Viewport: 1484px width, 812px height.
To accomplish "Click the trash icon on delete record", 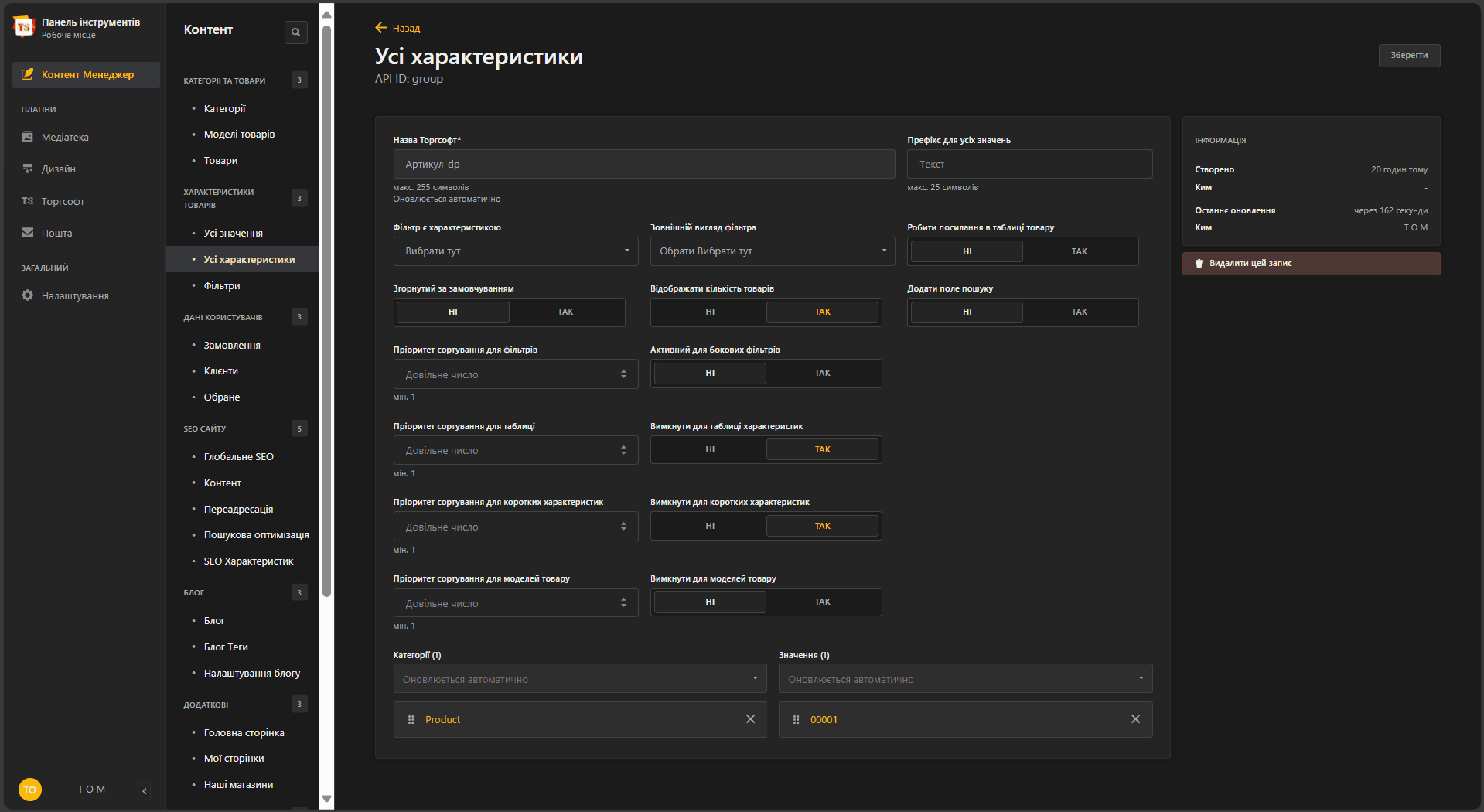I will 1199,264.
